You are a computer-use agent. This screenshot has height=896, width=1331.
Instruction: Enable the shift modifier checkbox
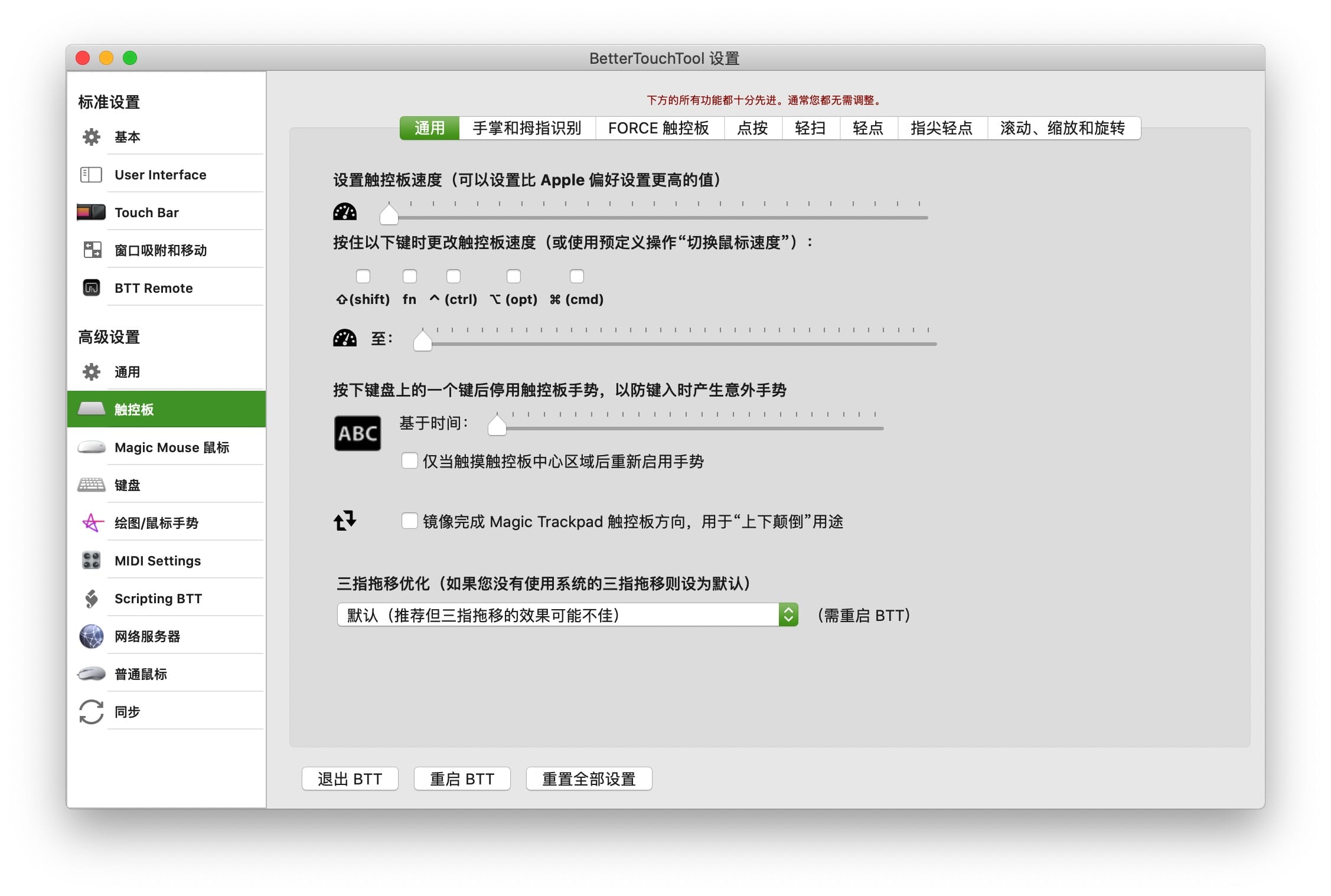tap(363, 276)
